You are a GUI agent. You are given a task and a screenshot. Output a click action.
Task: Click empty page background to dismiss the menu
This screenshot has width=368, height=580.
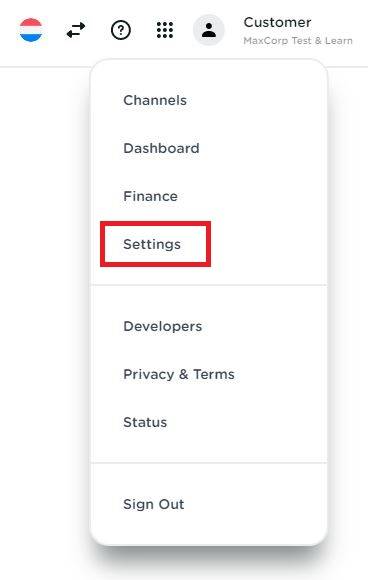pos(44,296)
